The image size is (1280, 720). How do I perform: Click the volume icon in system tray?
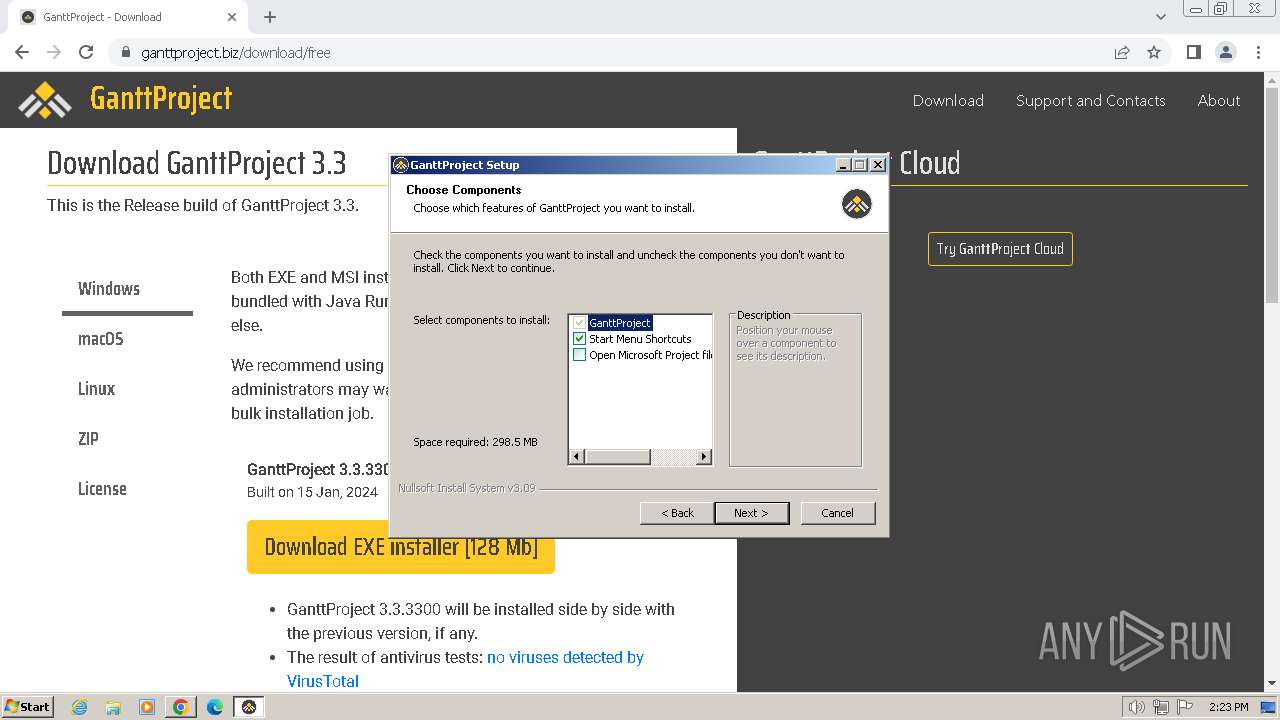1136,707
